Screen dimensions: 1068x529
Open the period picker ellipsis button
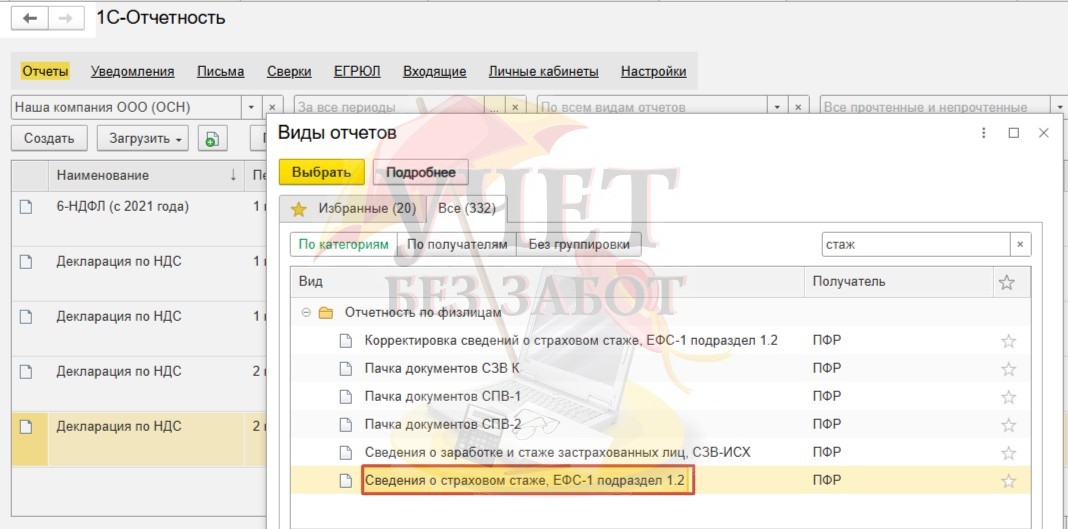coord(494,108)
